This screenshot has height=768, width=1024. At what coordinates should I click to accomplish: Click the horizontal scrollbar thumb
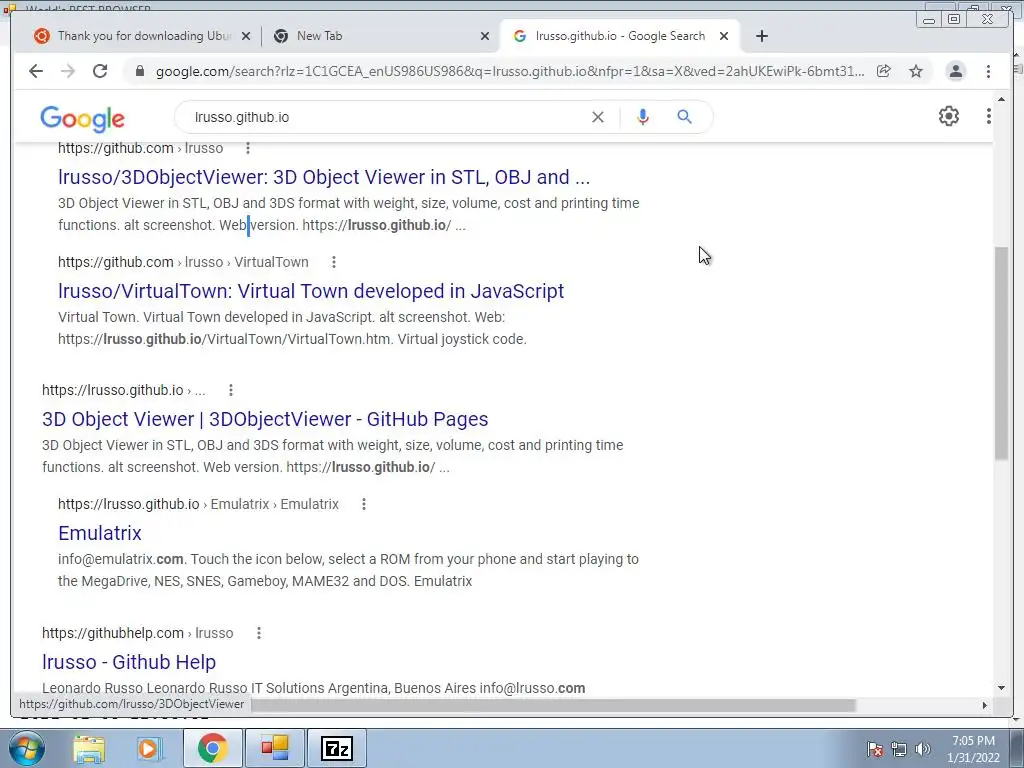(x=554, y=705)
